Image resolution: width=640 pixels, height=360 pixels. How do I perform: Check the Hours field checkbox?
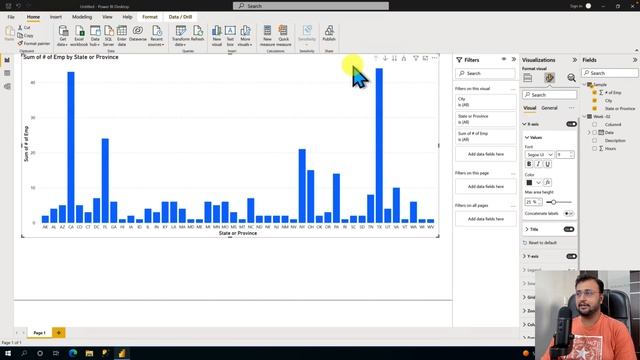[x=594, y=149]
